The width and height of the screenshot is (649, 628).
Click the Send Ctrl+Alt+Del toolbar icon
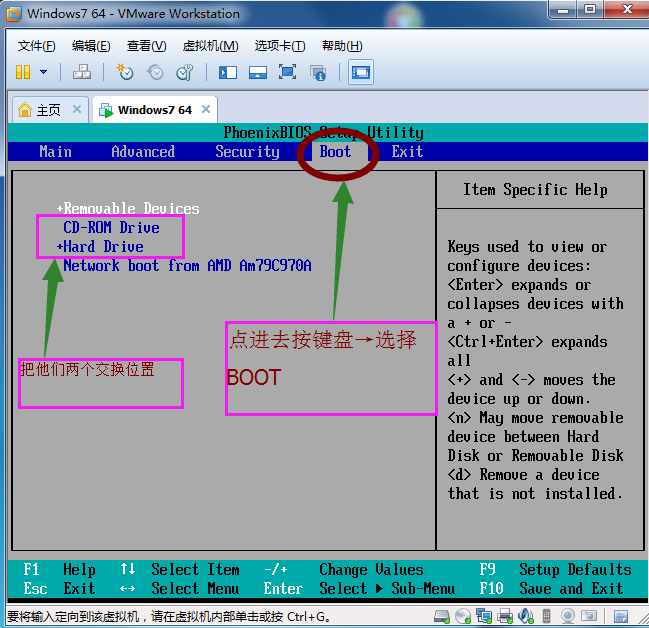tap(82, 72)
